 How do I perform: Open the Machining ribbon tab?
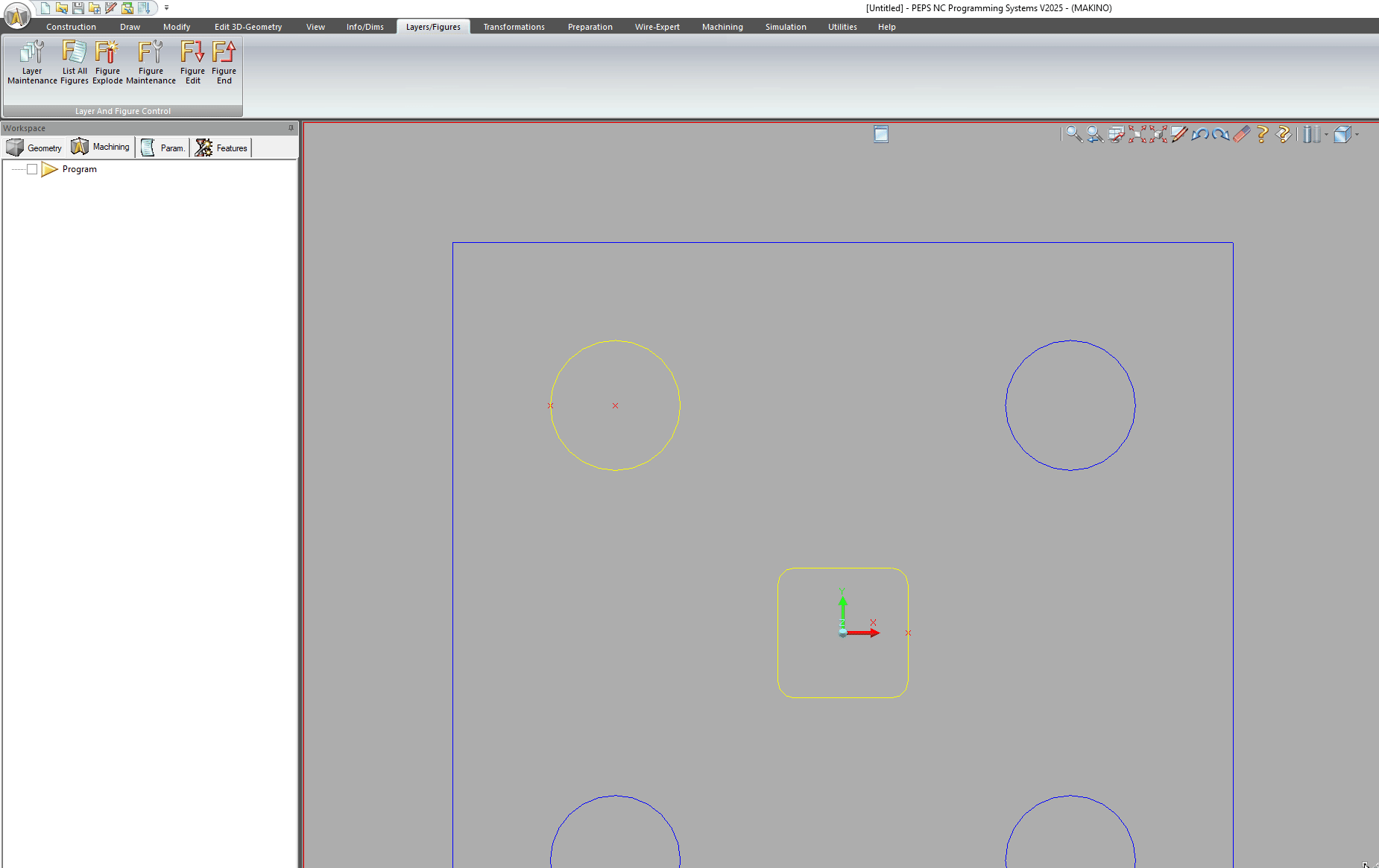722,27
